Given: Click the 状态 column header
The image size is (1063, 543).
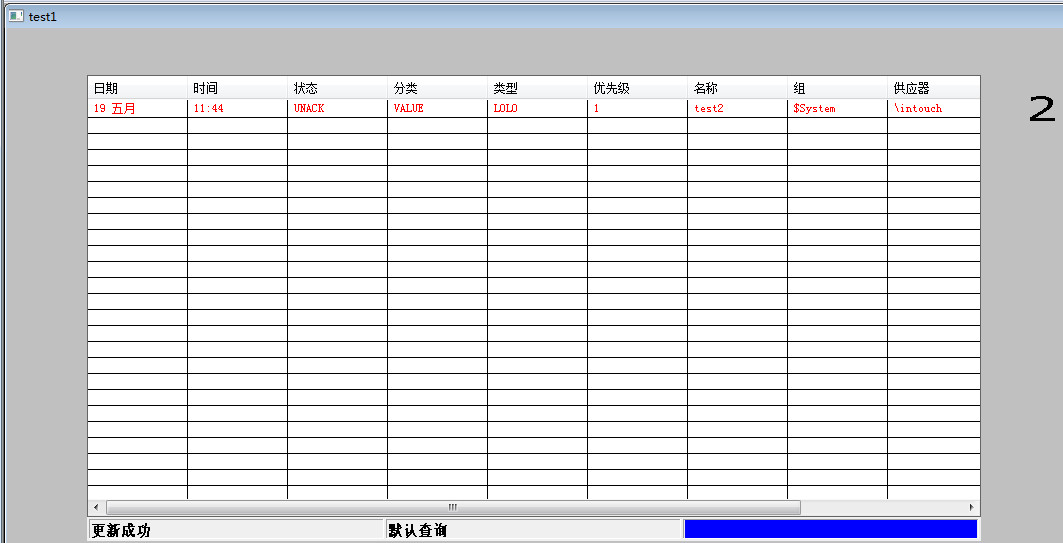Looking at the screenshot, I should [338, 88].
